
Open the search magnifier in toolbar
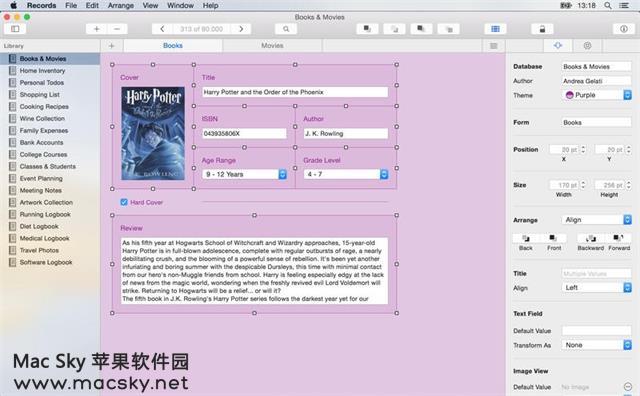coord(286,29)
